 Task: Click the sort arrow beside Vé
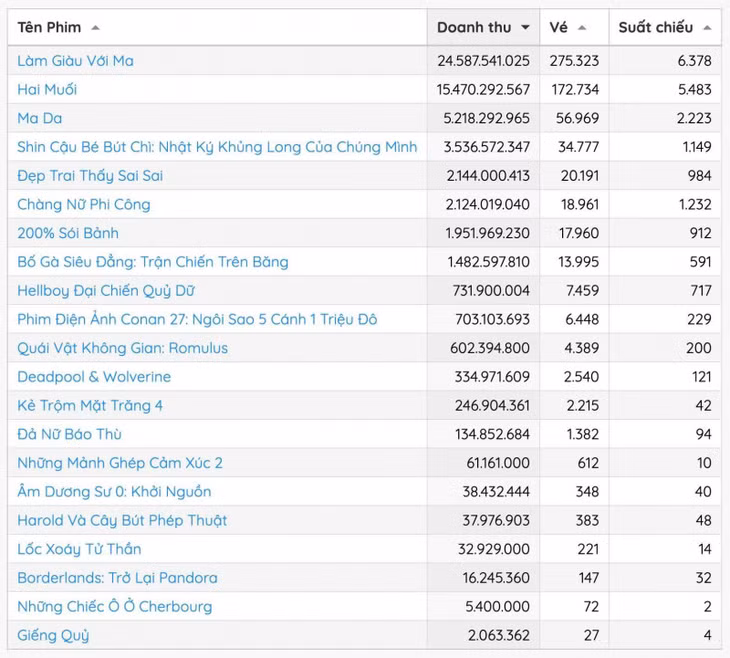pyautogui.click(x=581, y=28)
